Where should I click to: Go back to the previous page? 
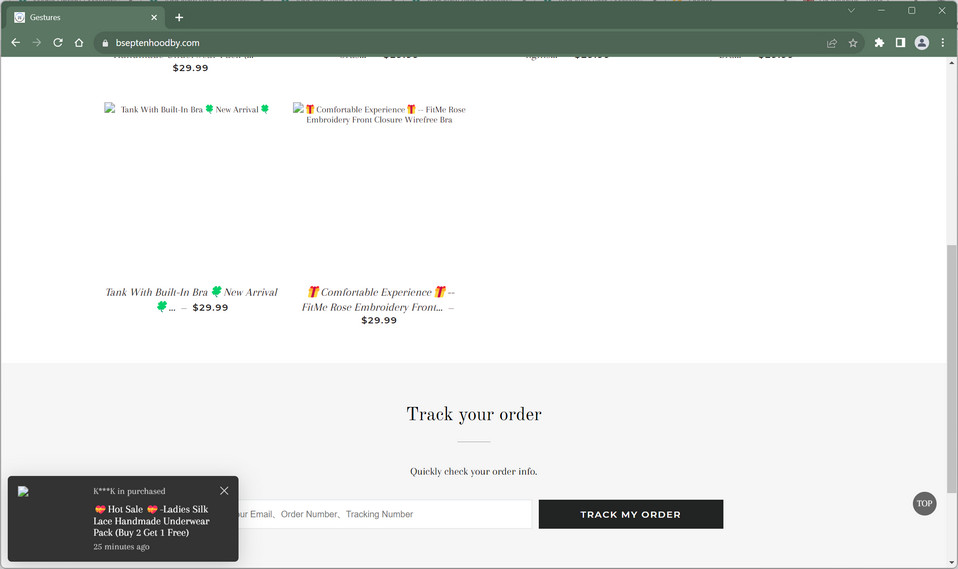click(x=16, y=43)
